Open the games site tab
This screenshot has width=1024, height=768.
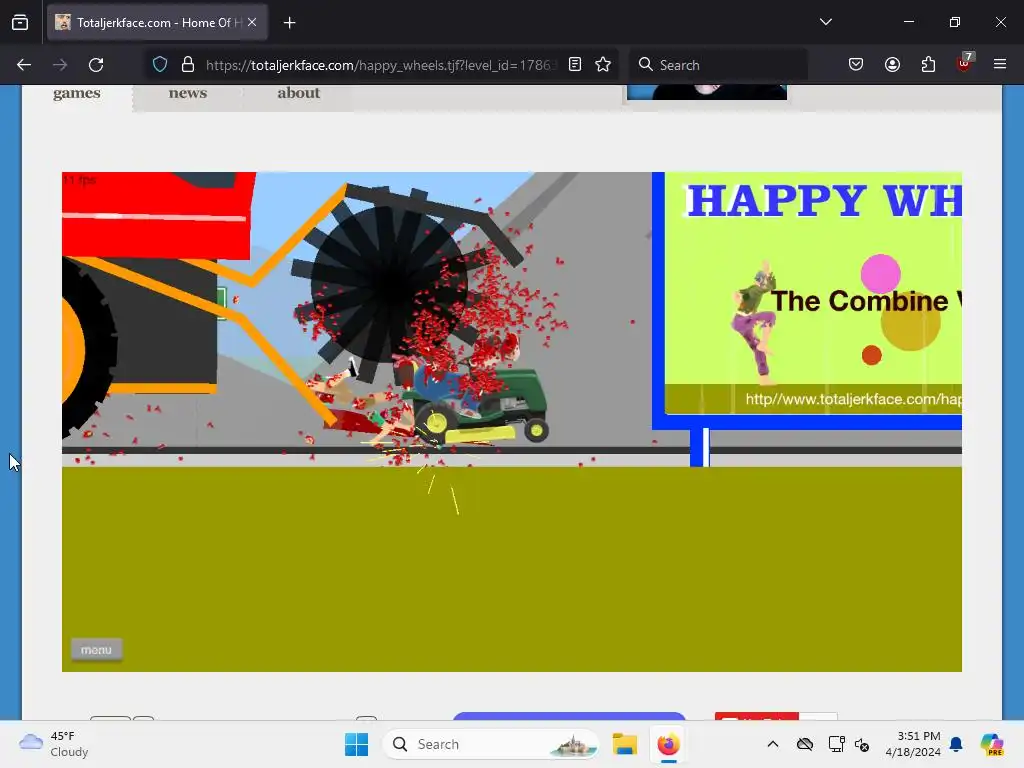pyautogui.click(x=76, y=93)
